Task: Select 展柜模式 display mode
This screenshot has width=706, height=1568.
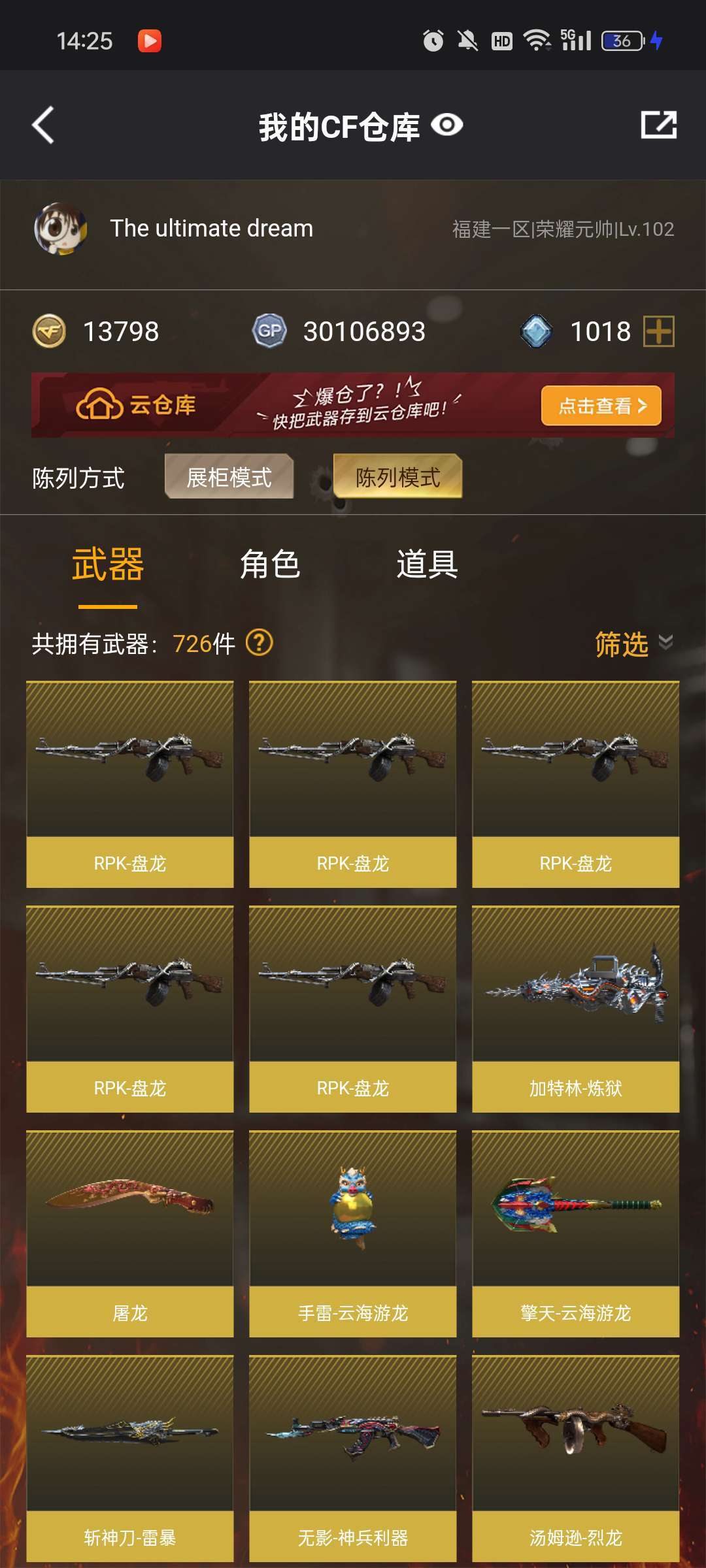Action: click(229, 477)
